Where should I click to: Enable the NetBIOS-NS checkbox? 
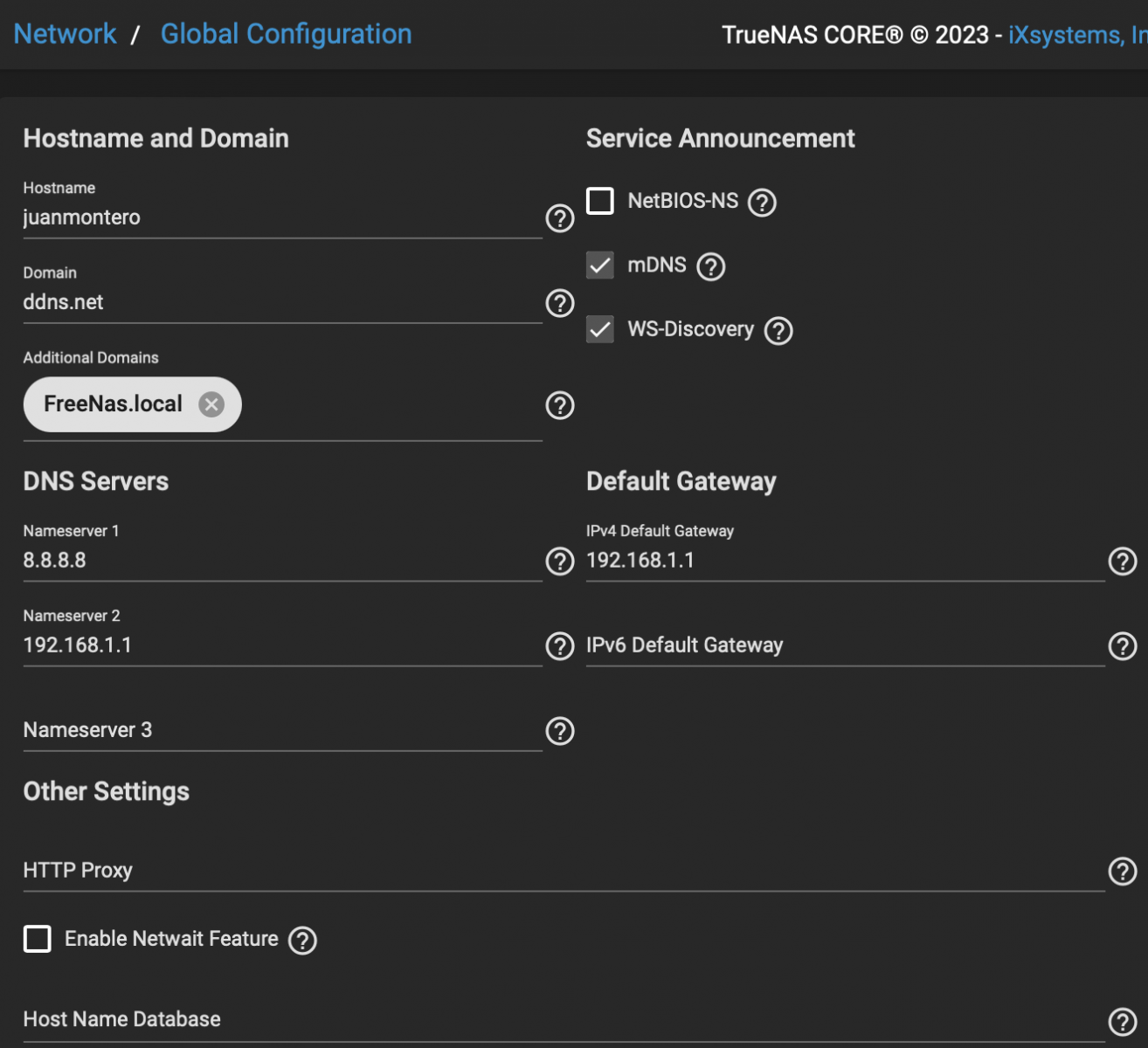click(600, 201)
